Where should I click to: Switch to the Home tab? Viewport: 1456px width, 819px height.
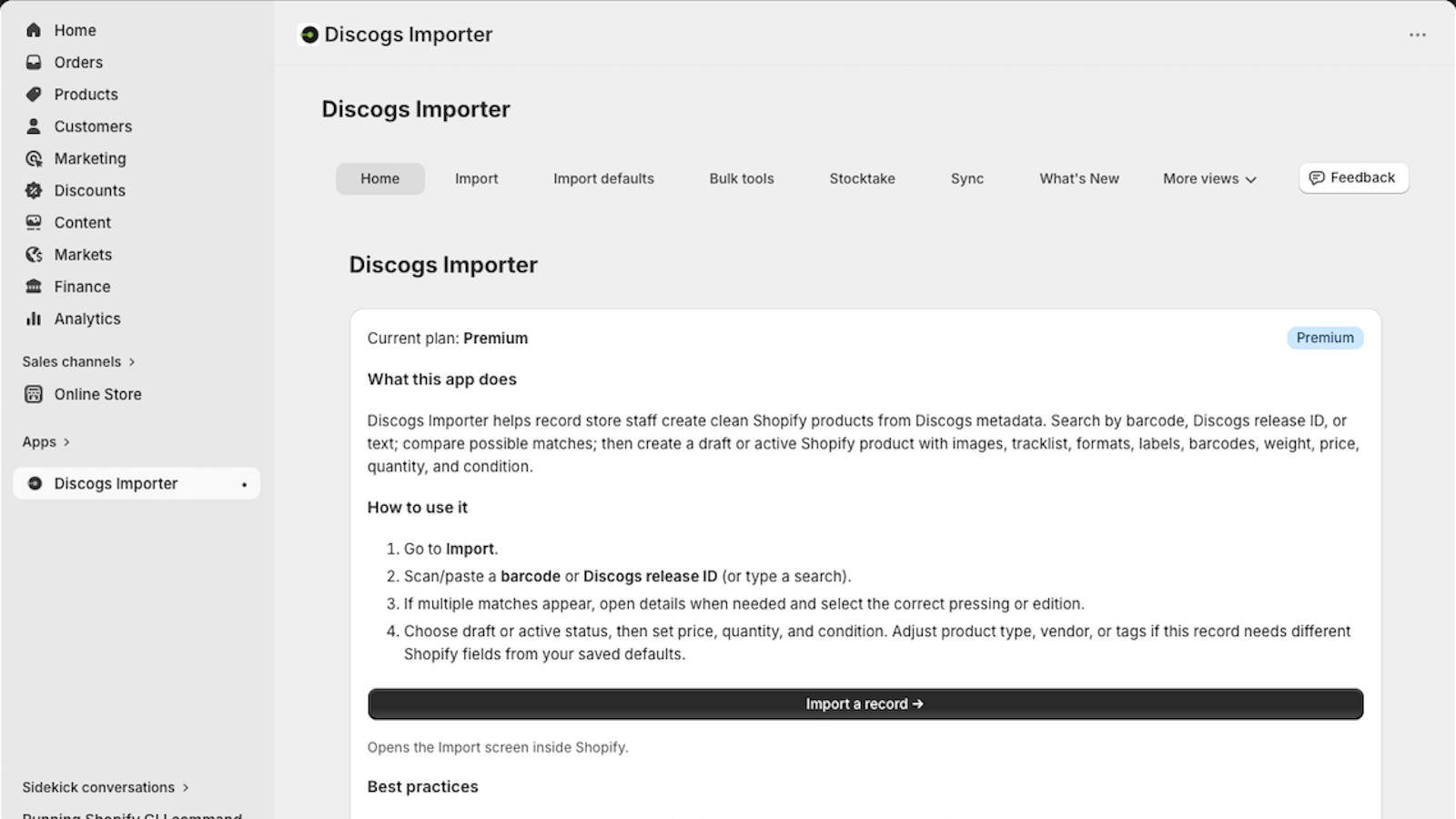(x=379, y=178)
